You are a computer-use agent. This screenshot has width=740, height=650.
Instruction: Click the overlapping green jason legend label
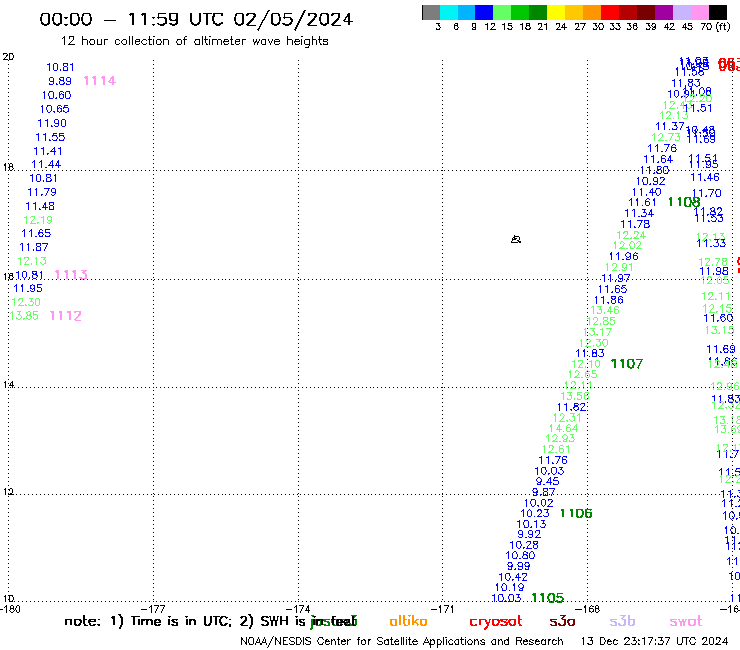coord(334,621)
